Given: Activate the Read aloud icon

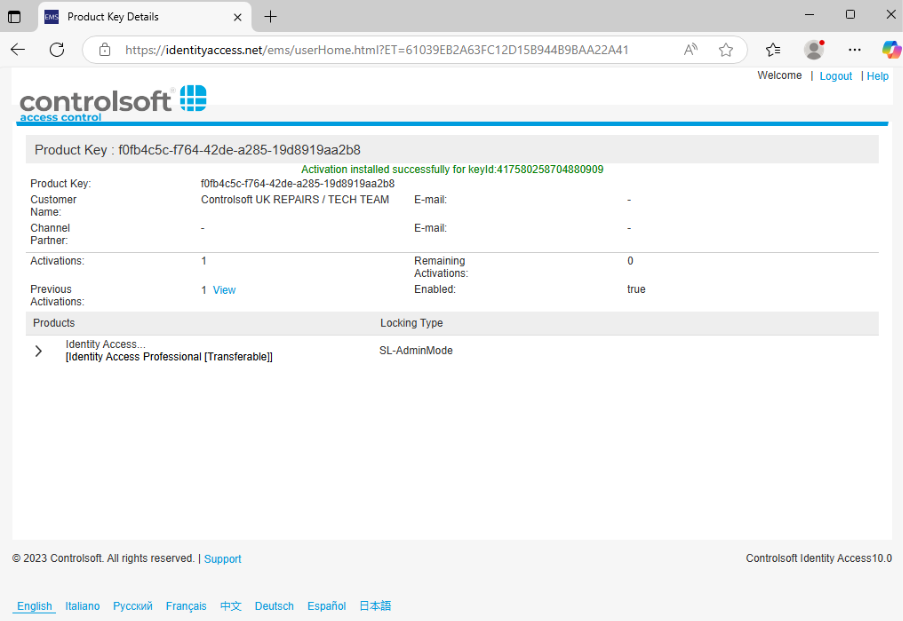Looking at the screenshot, I should [690, 50].
